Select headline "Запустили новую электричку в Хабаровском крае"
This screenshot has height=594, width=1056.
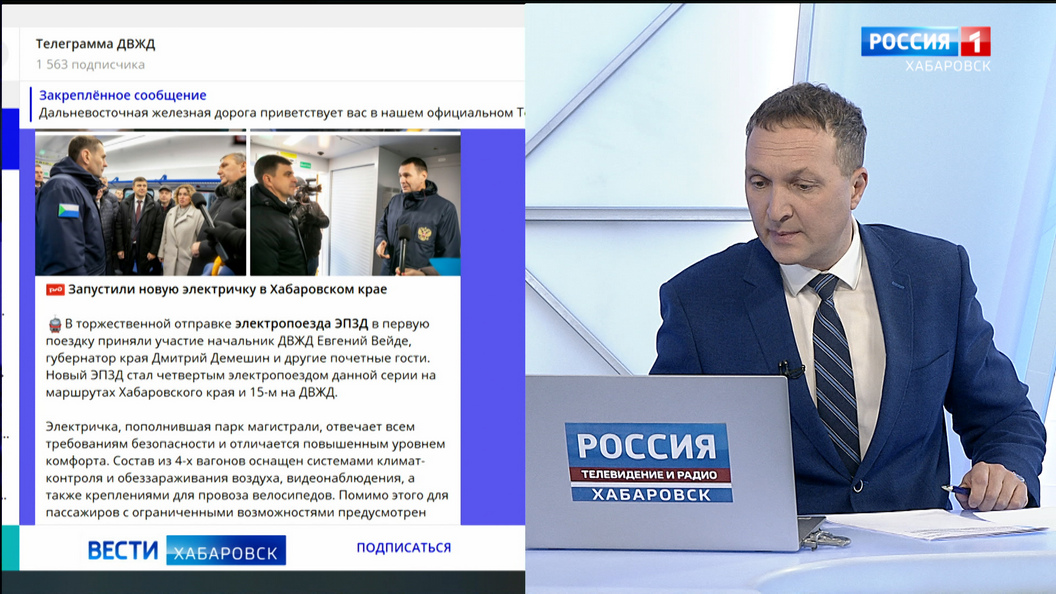tap(228, 289)
